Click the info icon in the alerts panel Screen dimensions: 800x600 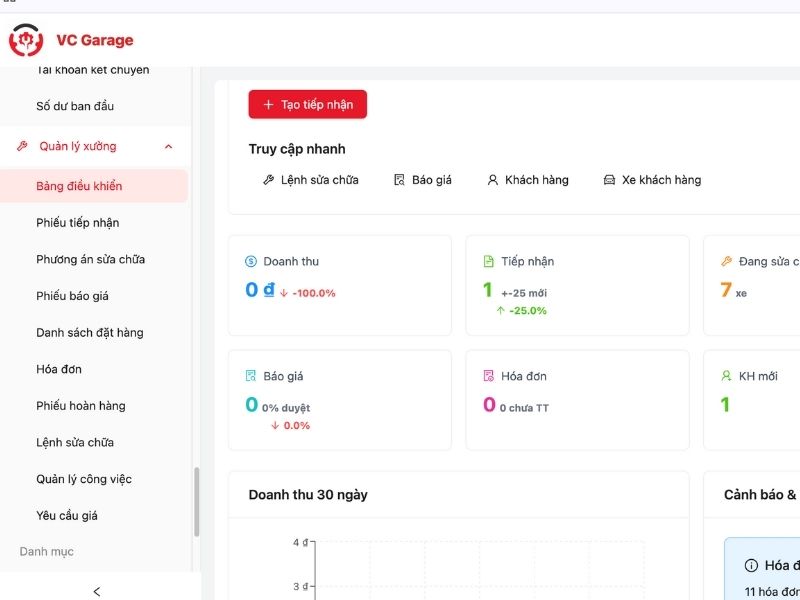pyautogui.click(x=751, y=565)
